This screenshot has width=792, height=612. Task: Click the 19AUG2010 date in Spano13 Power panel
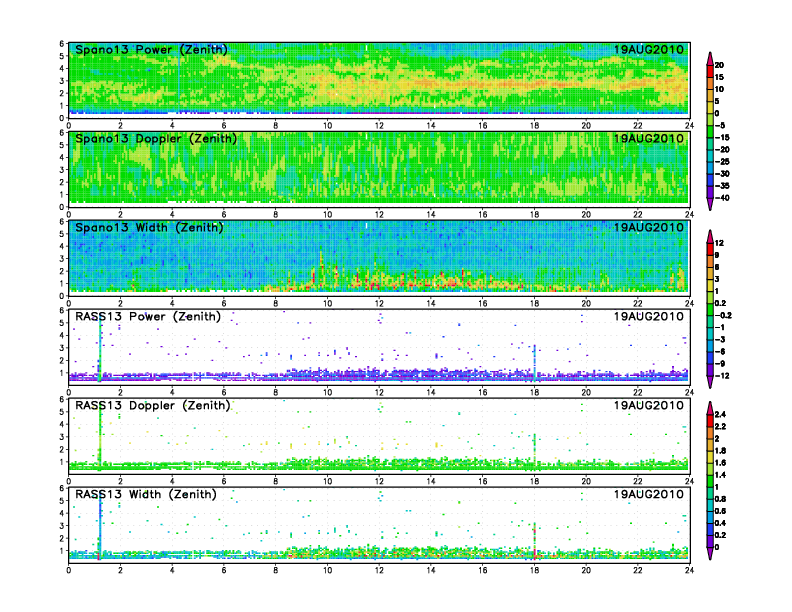[649, 49]
